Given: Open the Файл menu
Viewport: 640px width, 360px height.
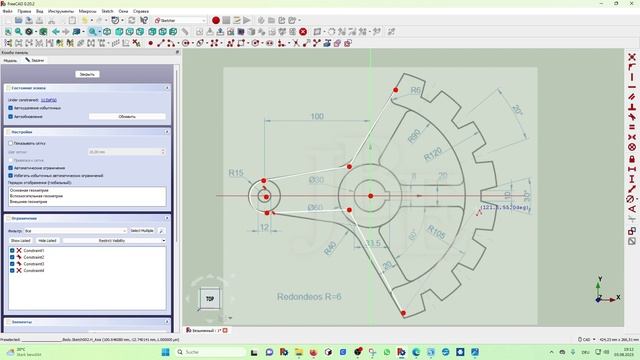Looking at the screenshot, I should 7,11.
